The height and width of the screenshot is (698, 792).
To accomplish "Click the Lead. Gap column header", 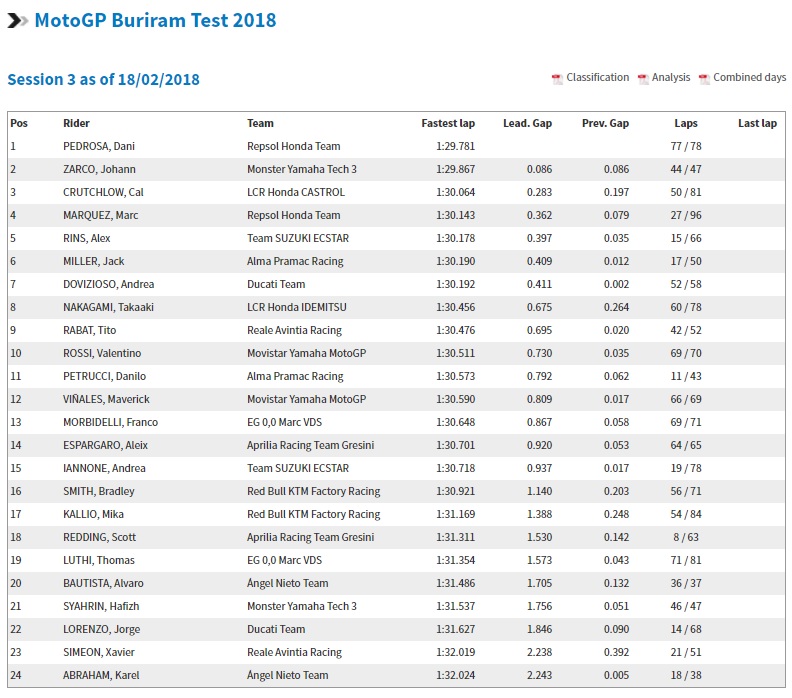I will pyautogui.click(x=527, y=123).
